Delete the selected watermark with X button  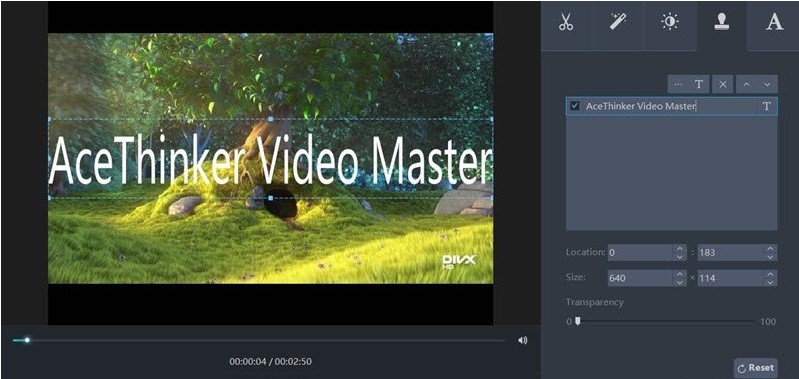pos(723,84)
